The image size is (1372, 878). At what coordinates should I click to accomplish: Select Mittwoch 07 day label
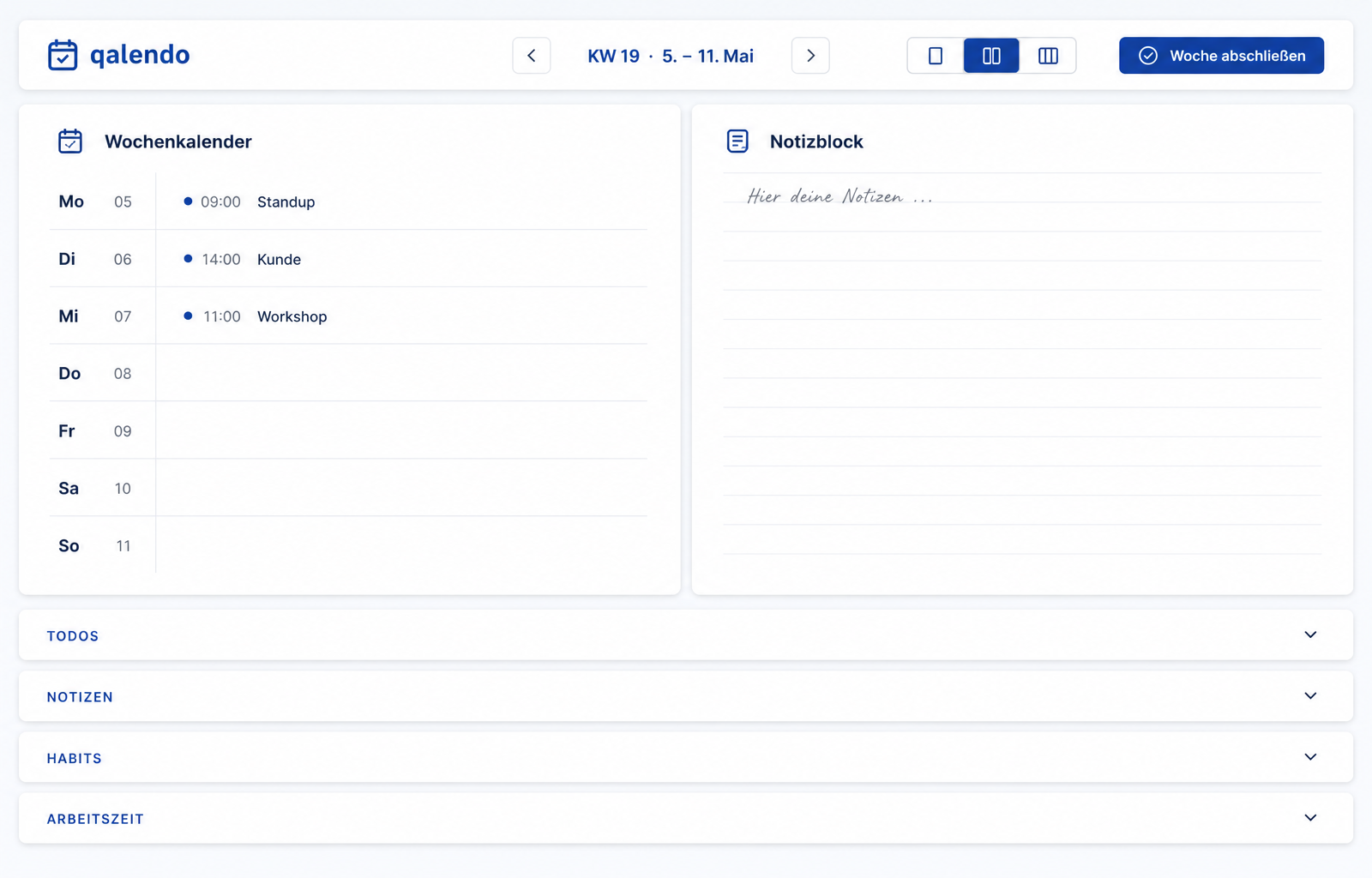point(95,316)
